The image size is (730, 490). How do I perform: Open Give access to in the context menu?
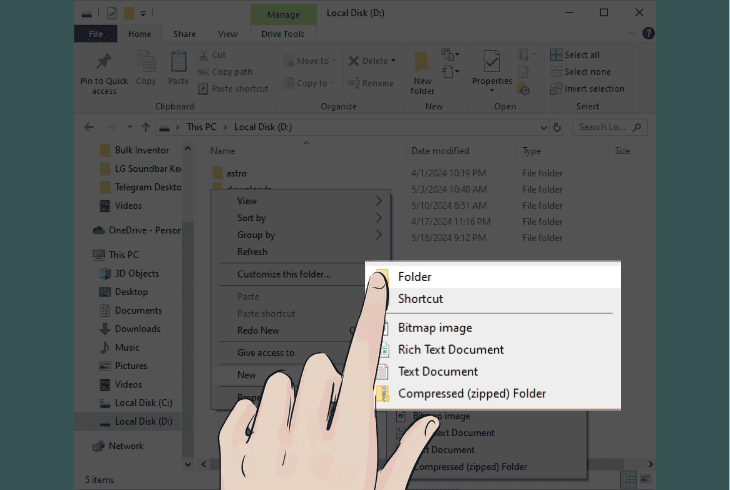(266, 353)
